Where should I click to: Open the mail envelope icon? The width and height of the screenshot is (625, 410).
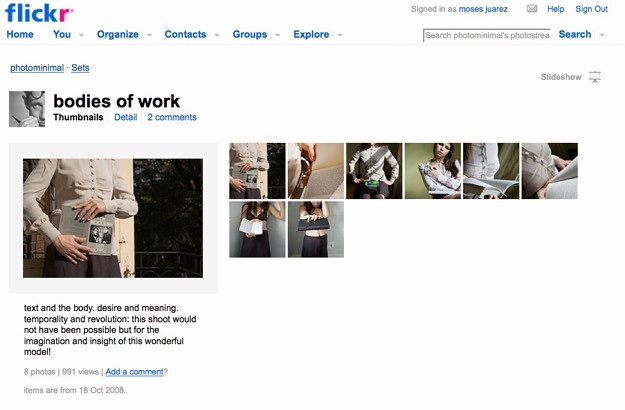532,9
